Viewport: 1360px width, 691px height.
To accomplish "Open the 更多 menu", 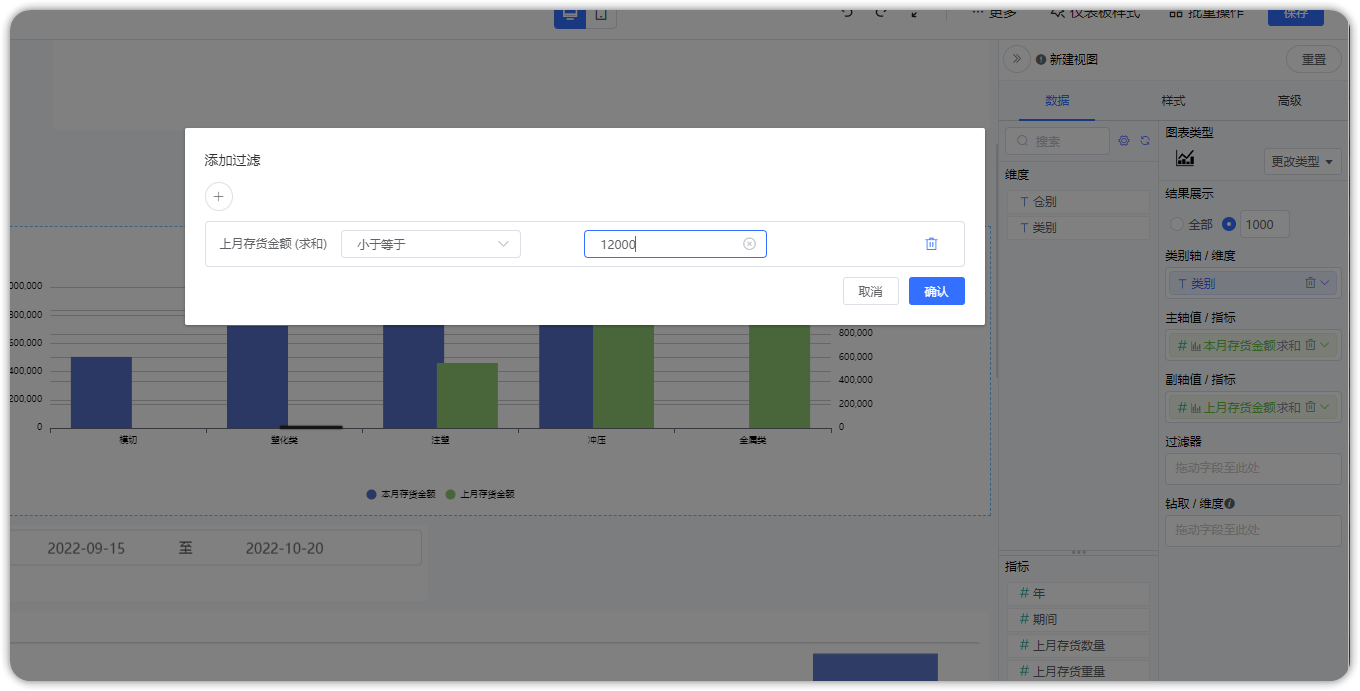I will coord(995,13).
